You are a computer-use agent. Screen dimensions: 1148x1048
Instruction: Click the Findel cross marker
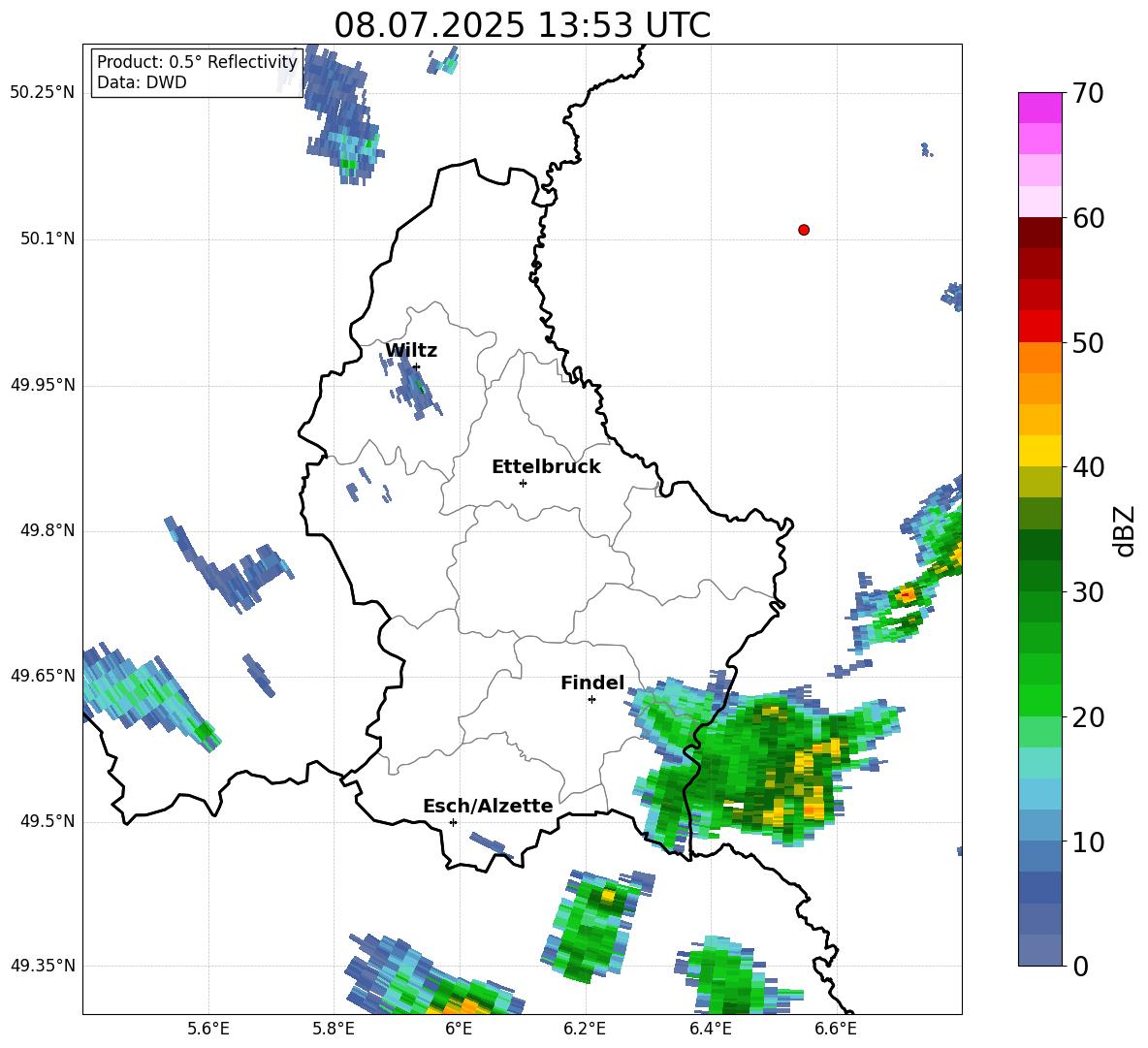(591, 700)
